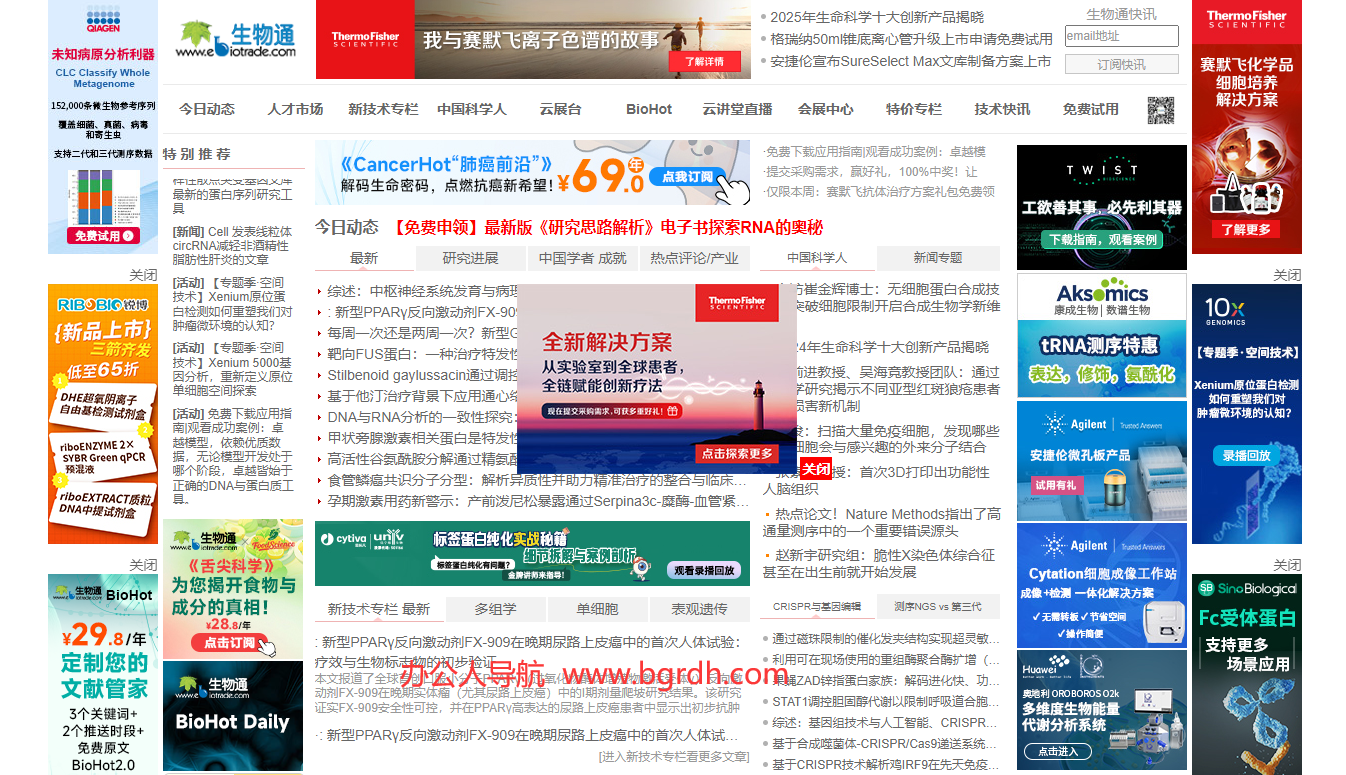This screenshot has width=1346, height=775.
Task: Open sidebar 【专题季·空间技术】Xenium 5000基因分析 item
Action: 232,369
